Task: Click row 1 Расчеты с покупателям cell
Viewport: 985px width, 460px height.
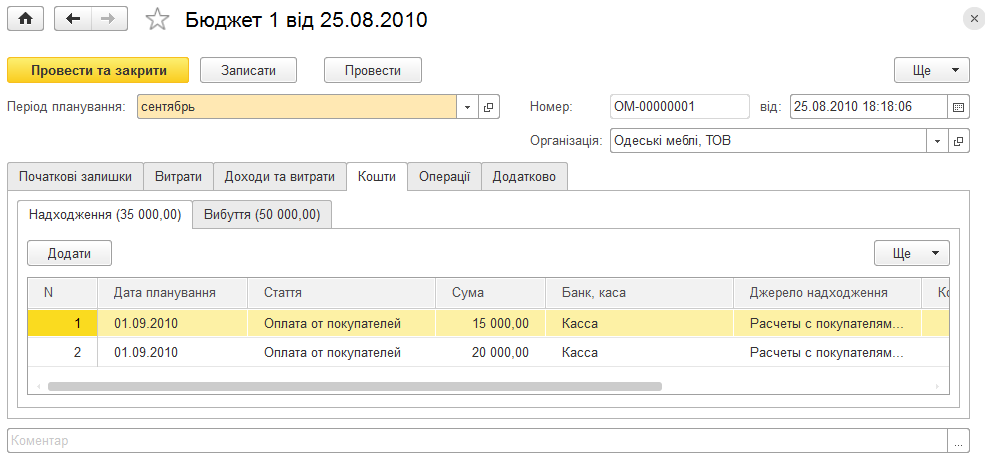Action: pyautogui.click(x=827, y=324)
